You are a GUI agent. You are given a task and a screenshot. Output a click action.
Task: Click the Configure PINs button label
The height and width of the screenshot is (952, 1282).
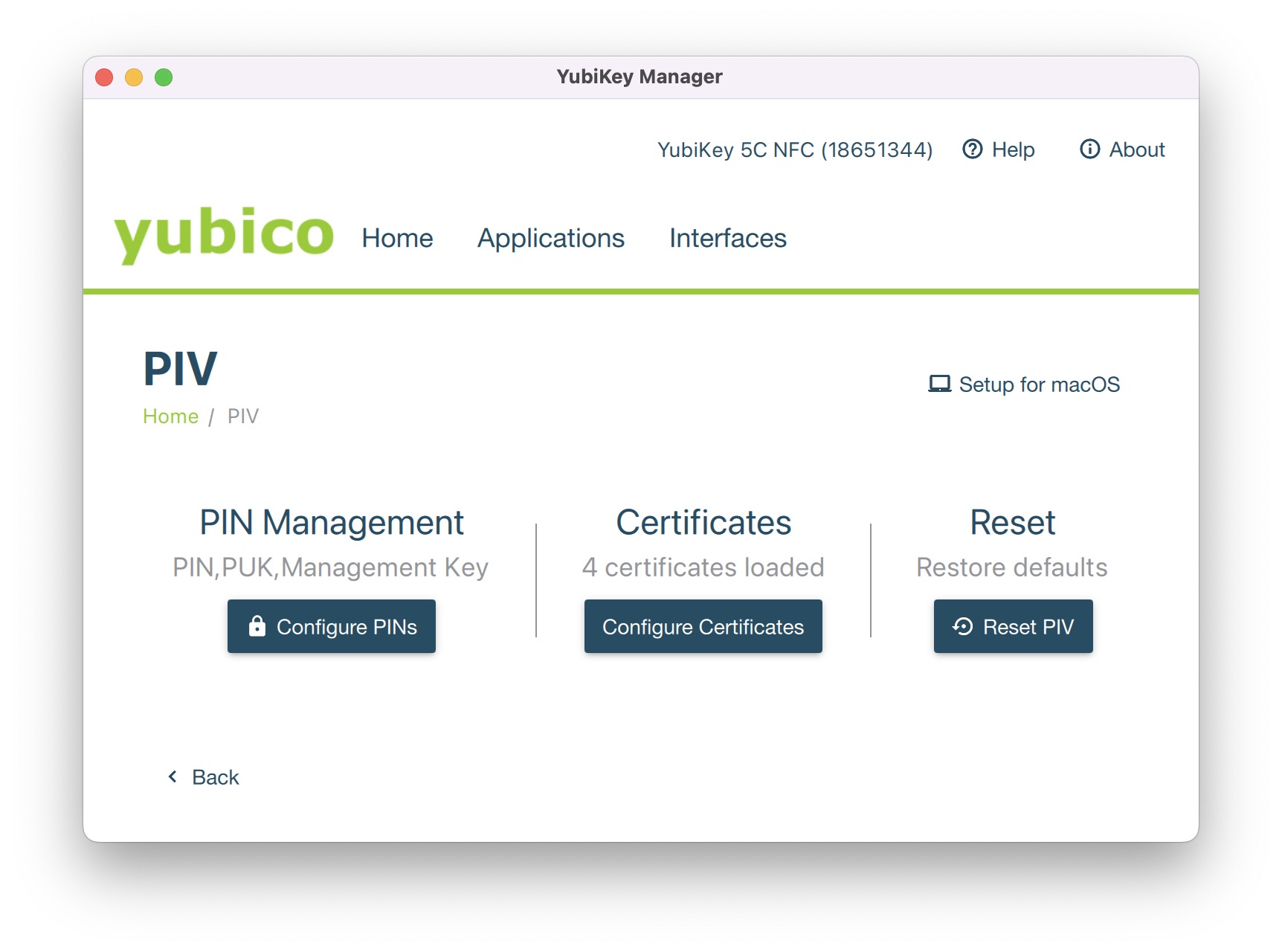tap(347, 627)
